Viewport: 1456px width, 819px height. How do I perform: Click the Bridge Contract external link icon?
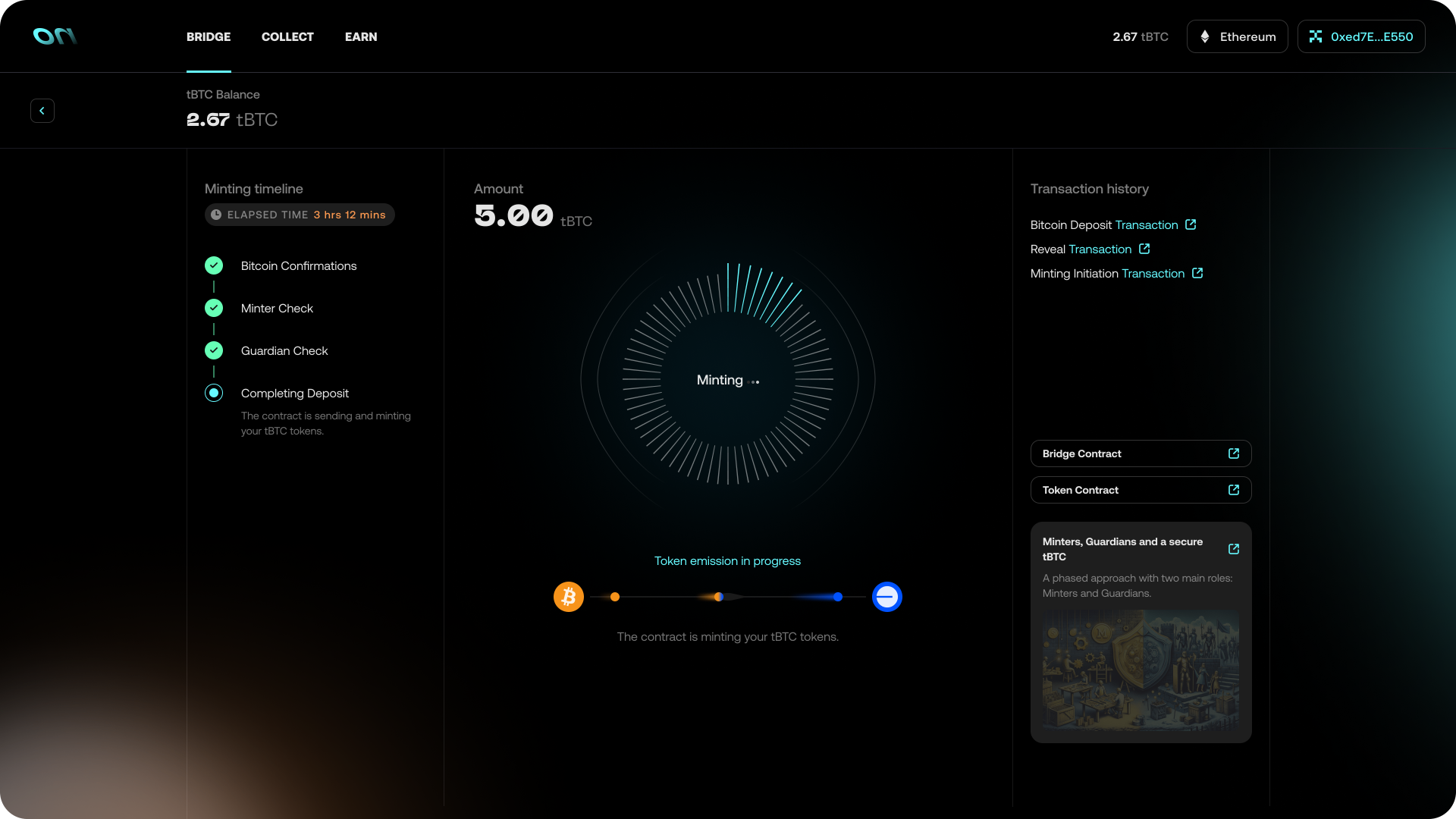[x=1234, y=453]
